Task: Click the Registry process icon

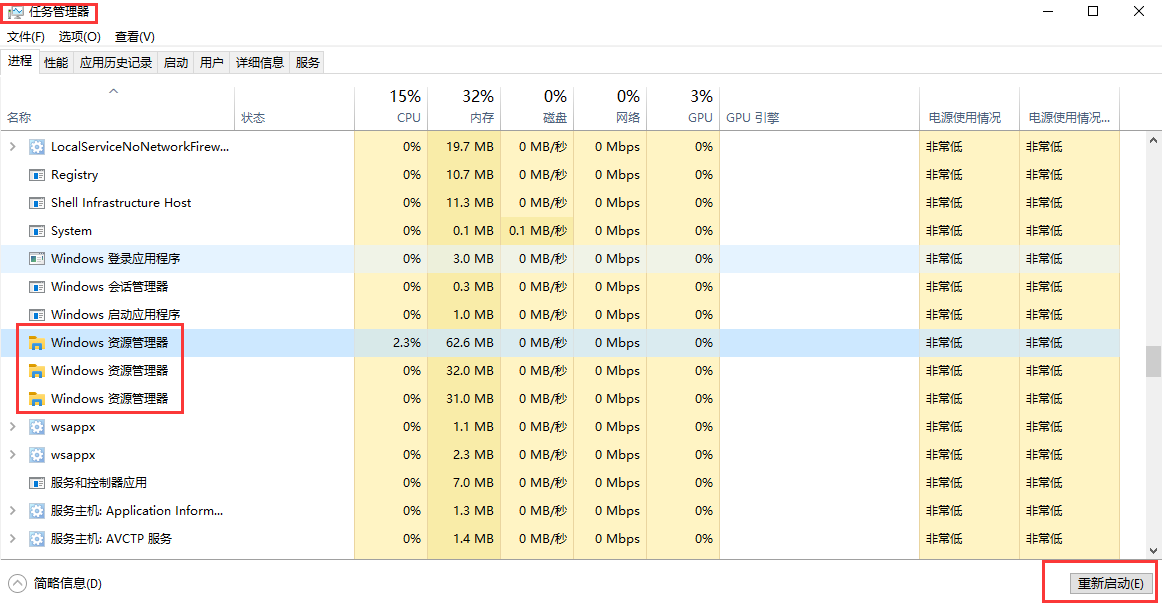Action: click(x=36, y=175)
